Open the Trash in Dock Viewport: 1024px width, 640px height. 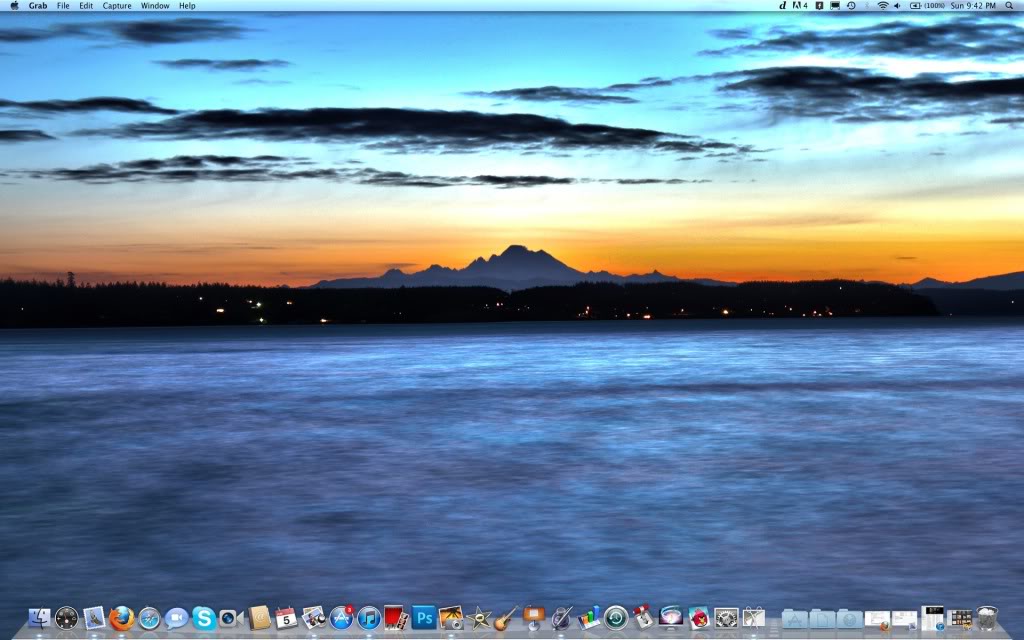[x=987, y=617]
